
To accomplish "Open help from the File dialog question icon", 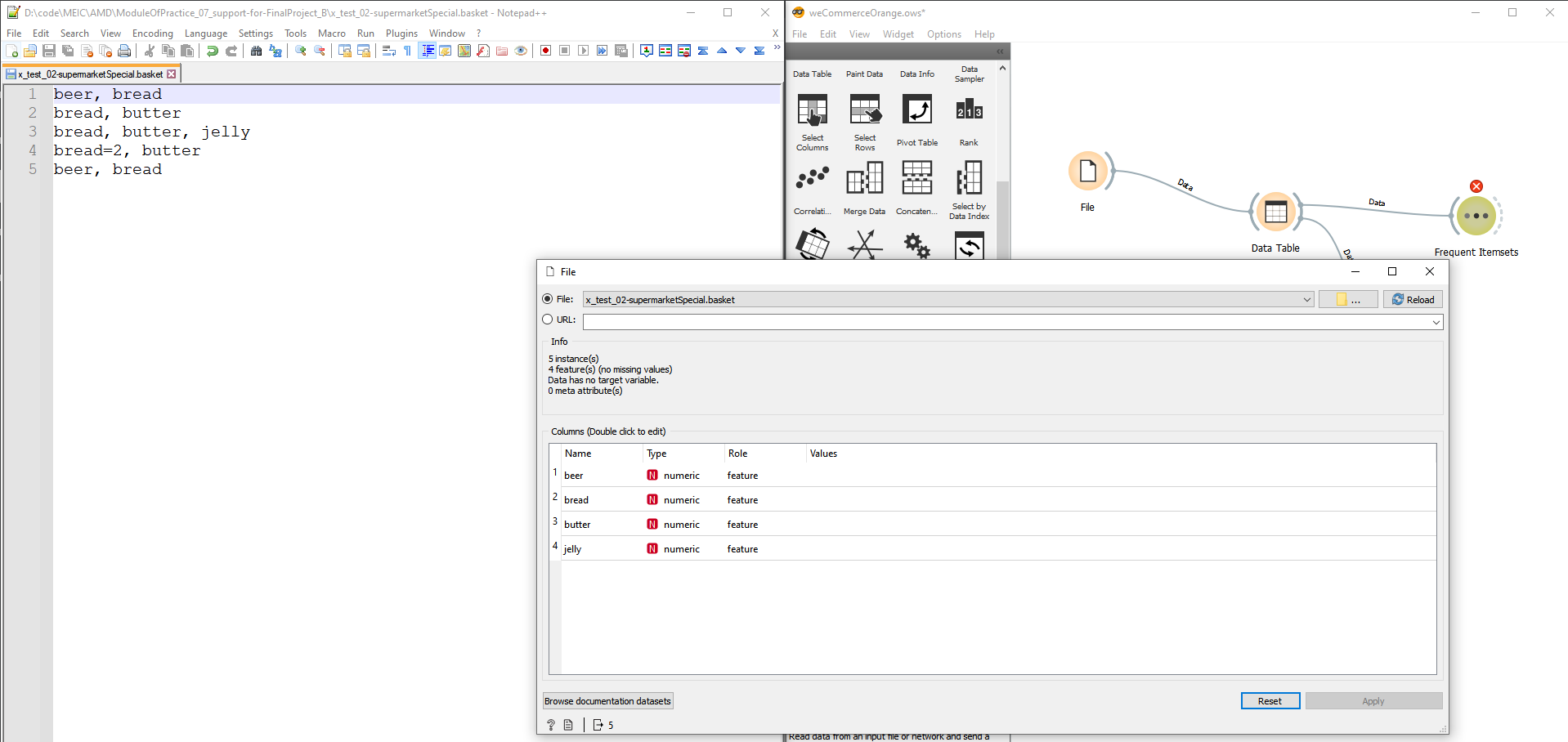I will (551, 725).
